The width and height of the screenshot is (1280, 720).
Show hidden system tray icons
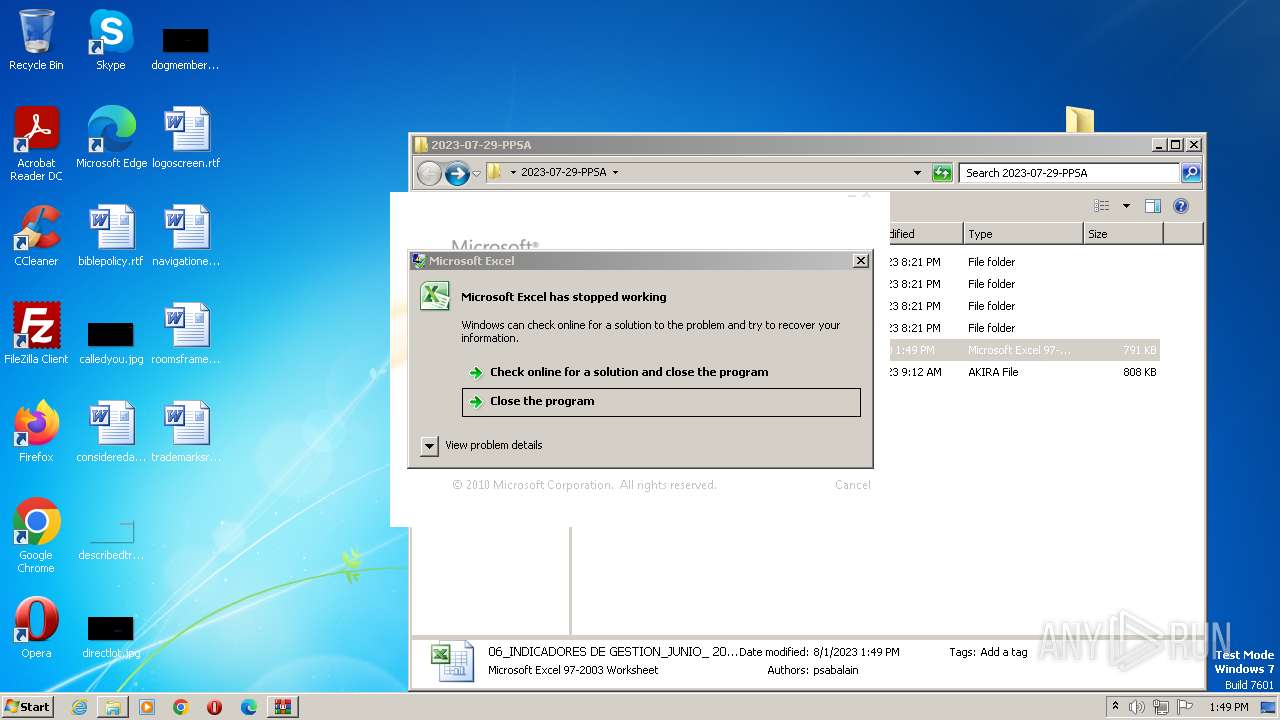coord(1115,707)
